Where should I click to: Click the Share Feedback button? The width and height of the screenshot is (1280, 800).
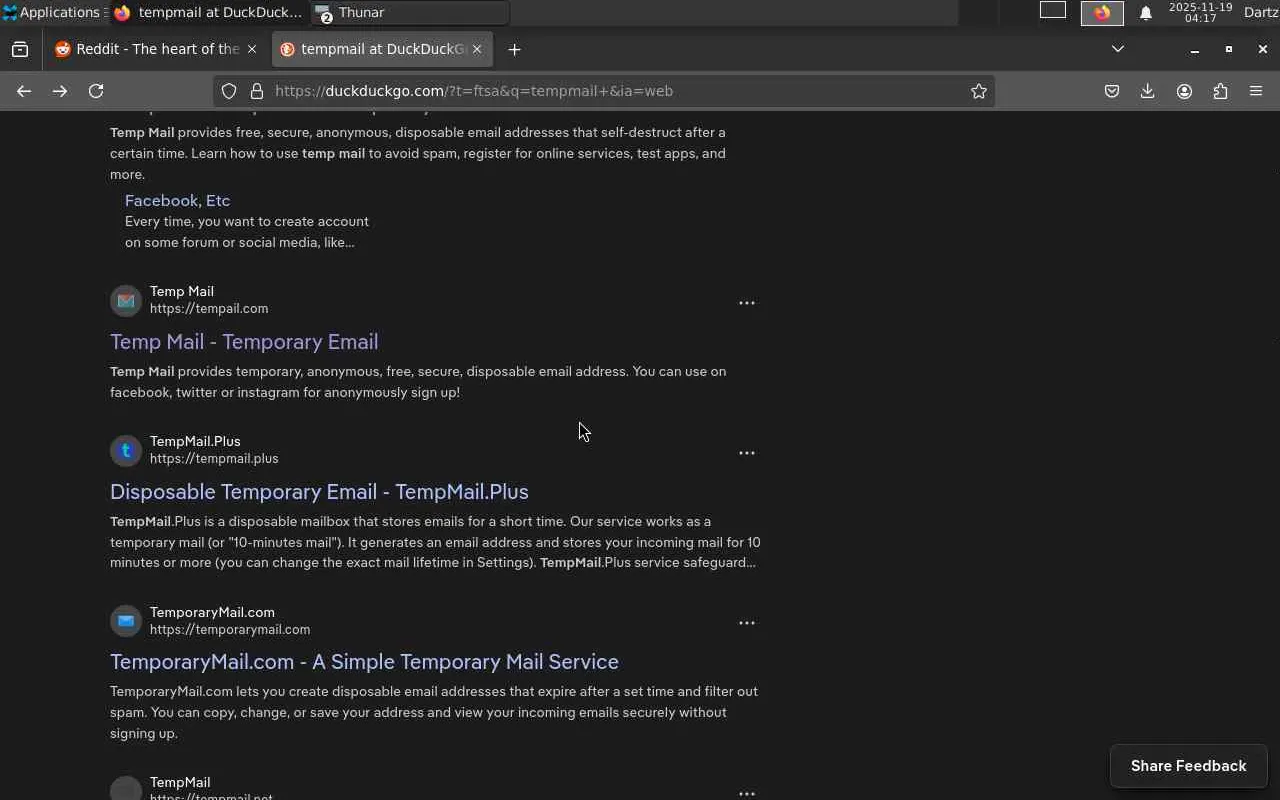point(1189,766)
